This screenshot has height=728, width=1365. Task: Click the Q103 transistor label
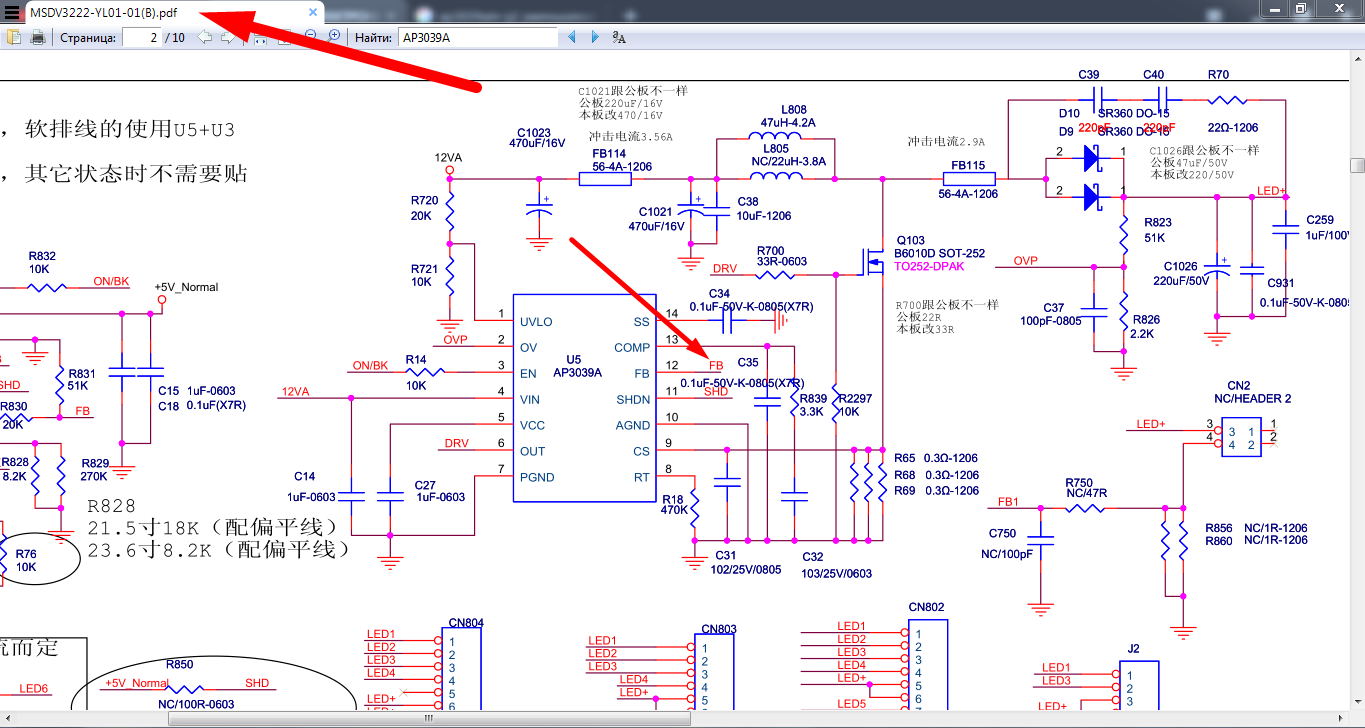tap(911, 241)
